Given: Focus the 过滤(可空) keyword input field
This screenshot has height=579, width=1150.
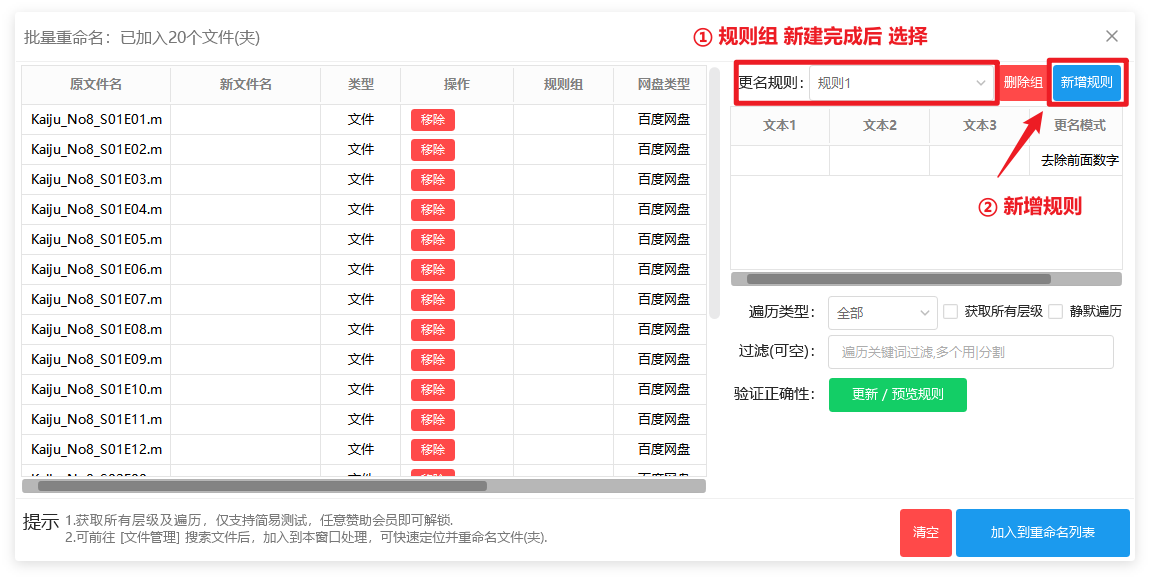Looking at the screenshot, I should [x=970, y=352].
